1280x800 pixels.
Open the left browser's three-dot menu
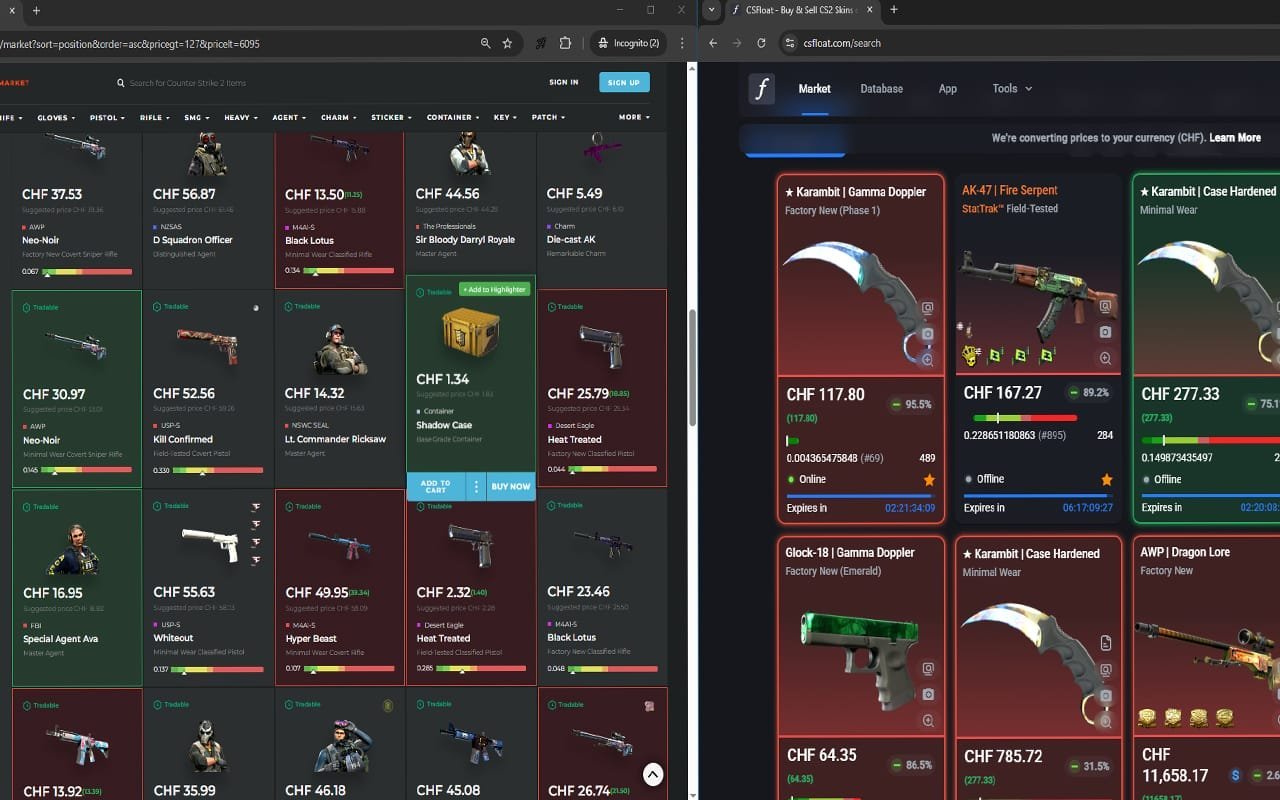682,44
